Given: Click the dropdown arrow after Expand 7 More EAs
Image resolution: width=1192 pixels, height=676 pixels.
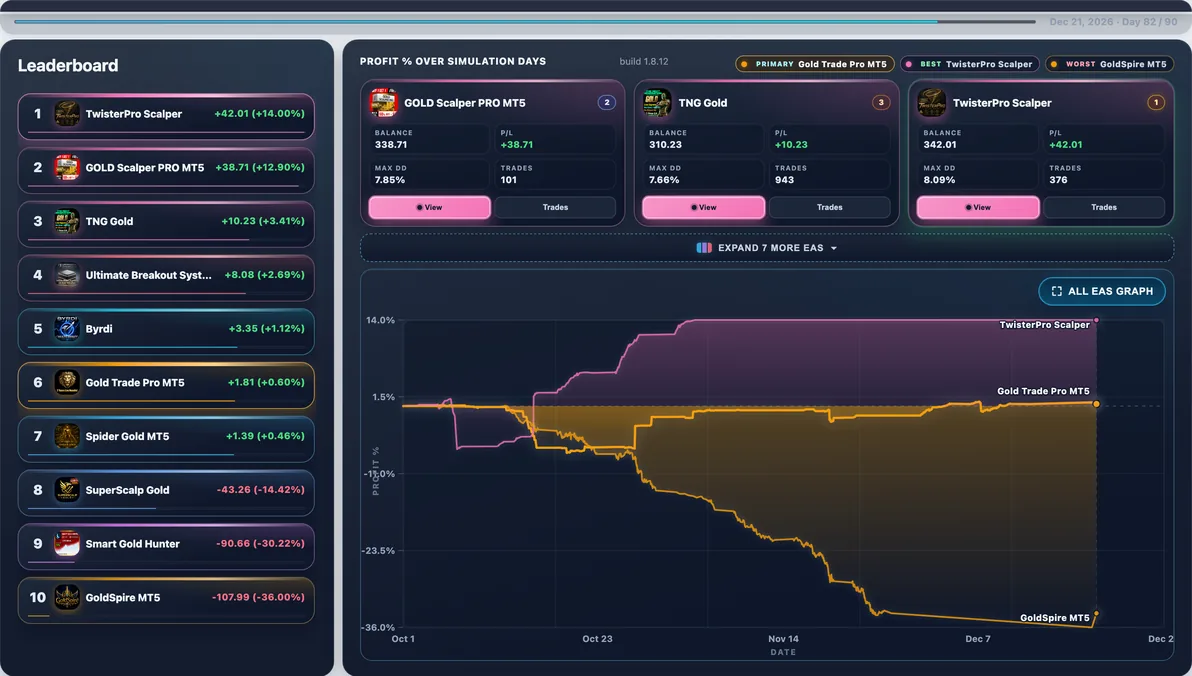Looking at the screenshot, I should click(x=834, y=249).
